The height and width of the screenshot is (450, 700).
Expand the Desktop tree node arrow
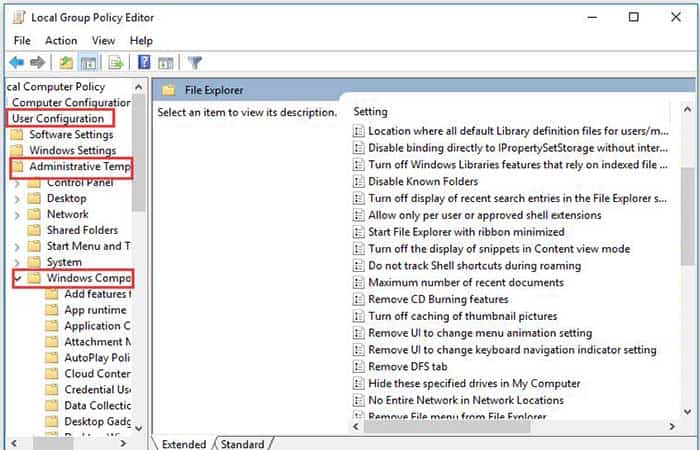pos(17,199)
